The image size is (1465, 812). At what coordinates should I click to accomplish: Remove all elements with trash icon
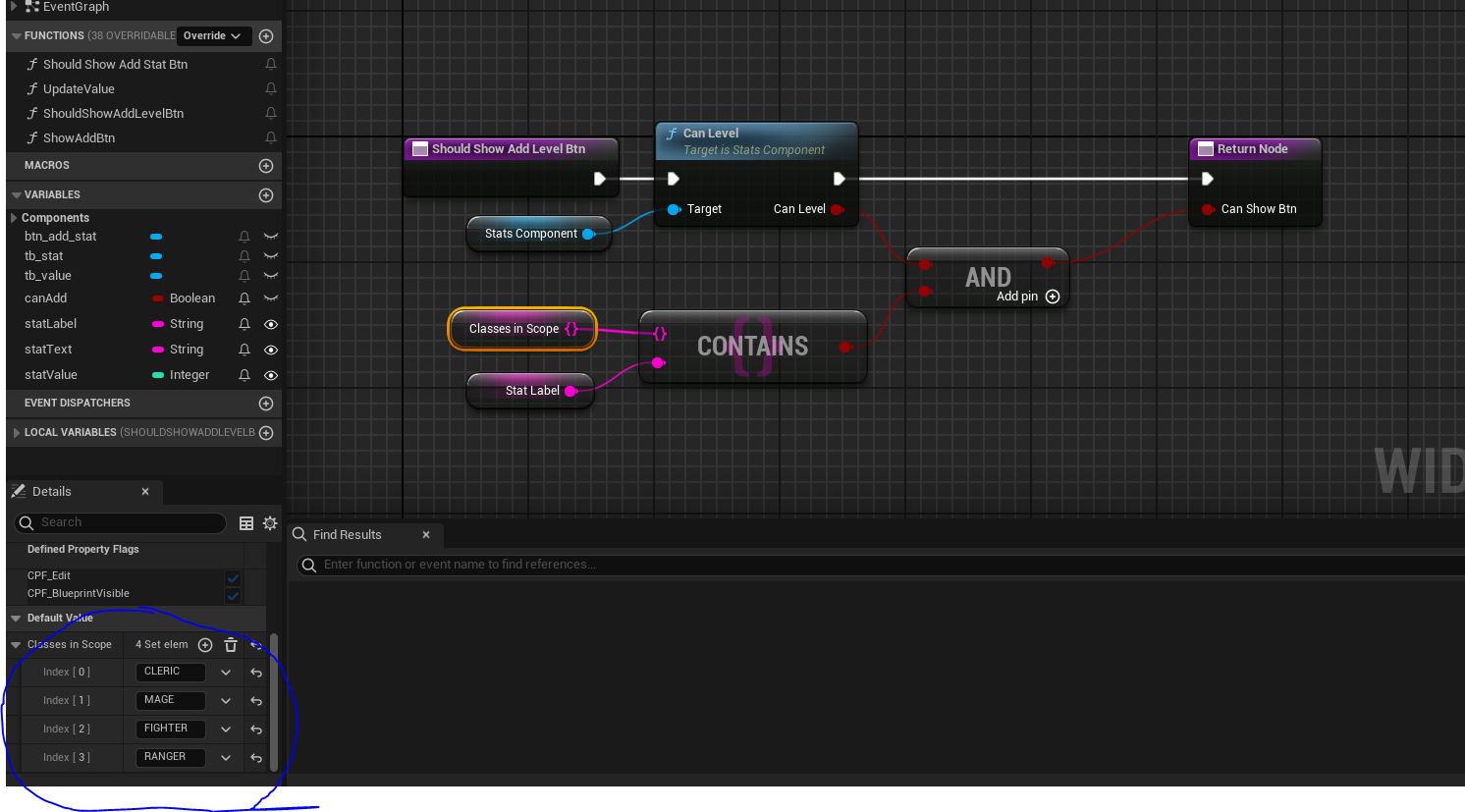[231, 645]
